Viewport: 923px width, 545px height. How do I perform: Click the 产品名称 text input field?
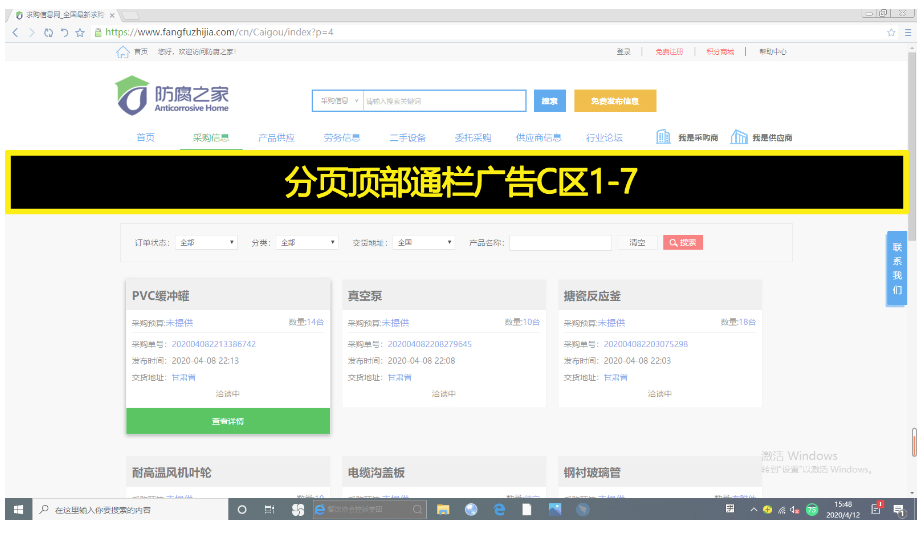point(560,242)
